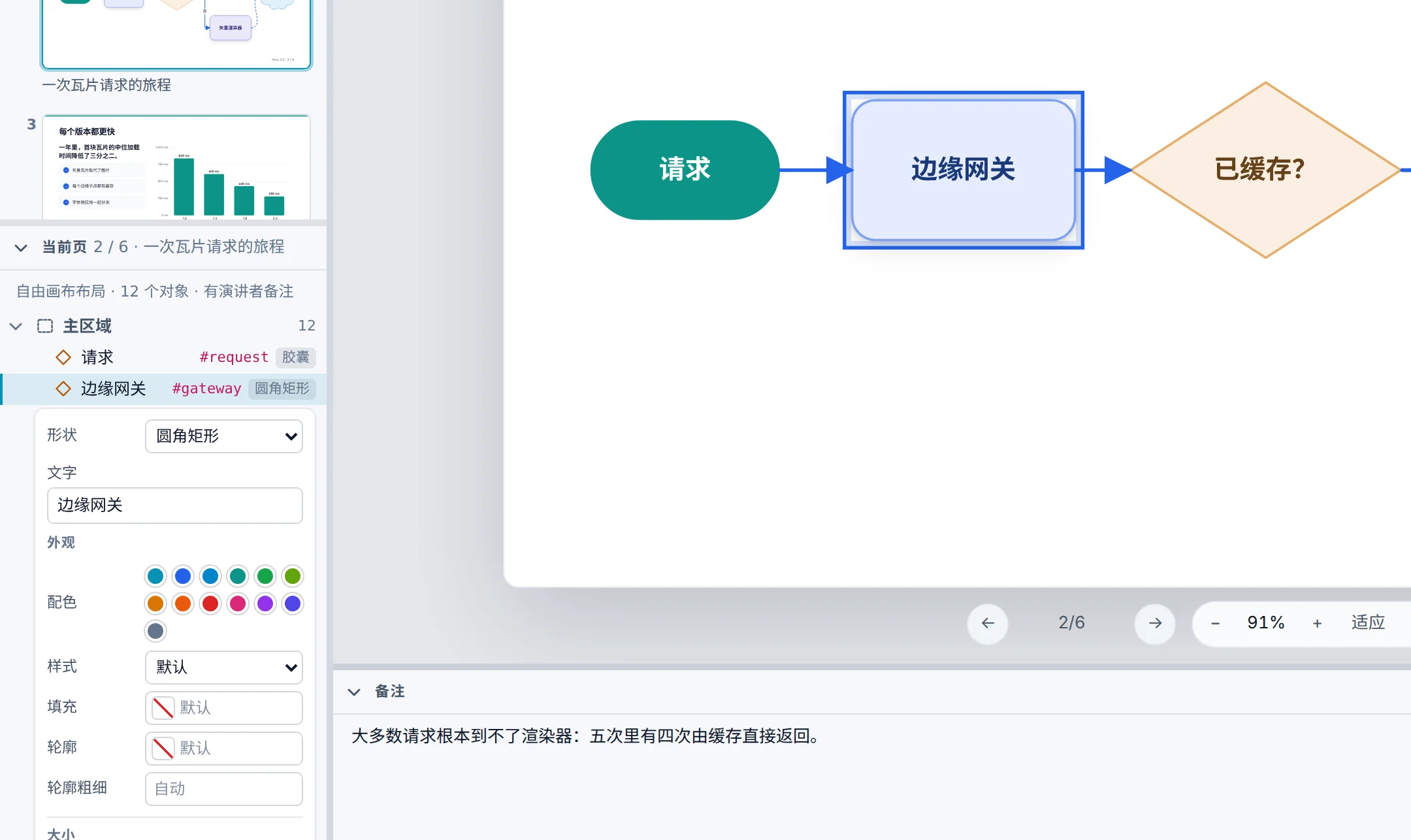
Task: Select slide 2 thumbnail 一次瓦片请求的旅程
Action: coord(176,34)
